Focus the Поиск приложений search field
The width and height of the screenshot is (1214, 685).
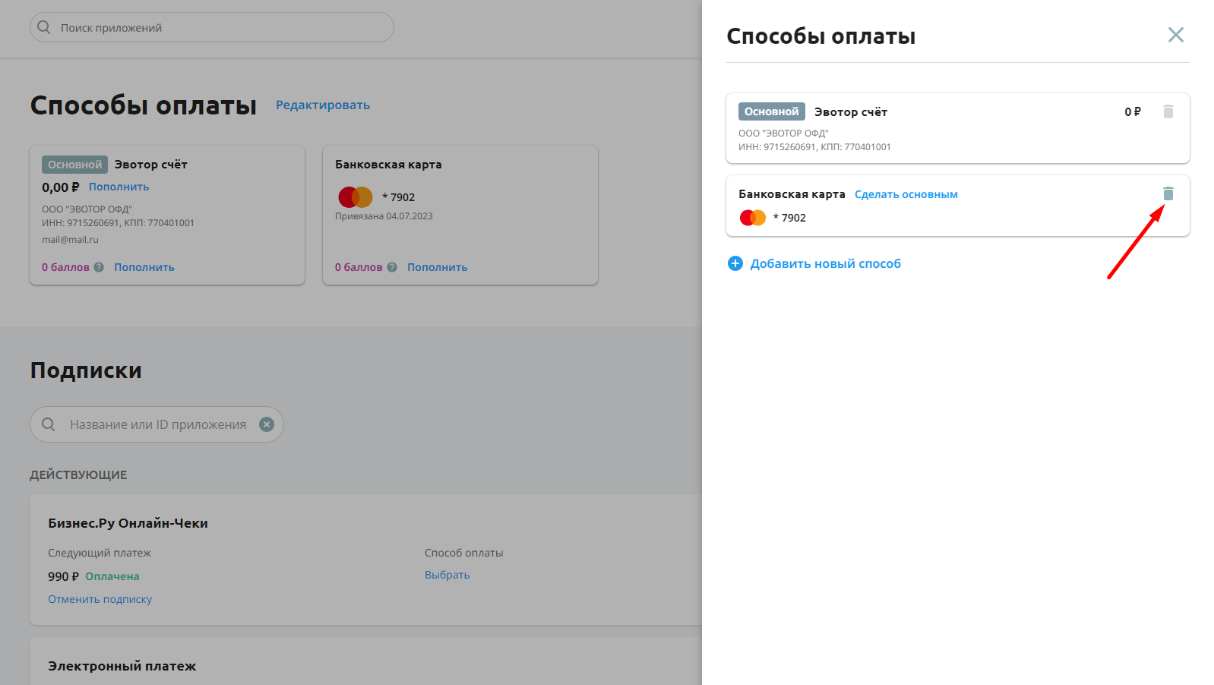point(212,28)
